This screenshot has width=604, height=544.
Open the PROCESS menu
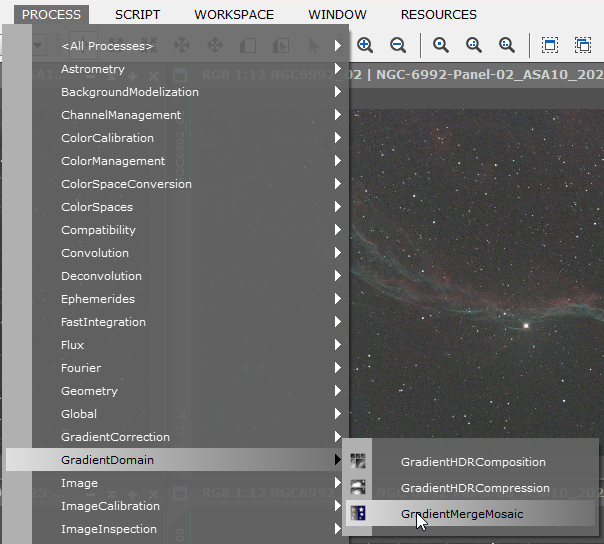tap(51, 15)
